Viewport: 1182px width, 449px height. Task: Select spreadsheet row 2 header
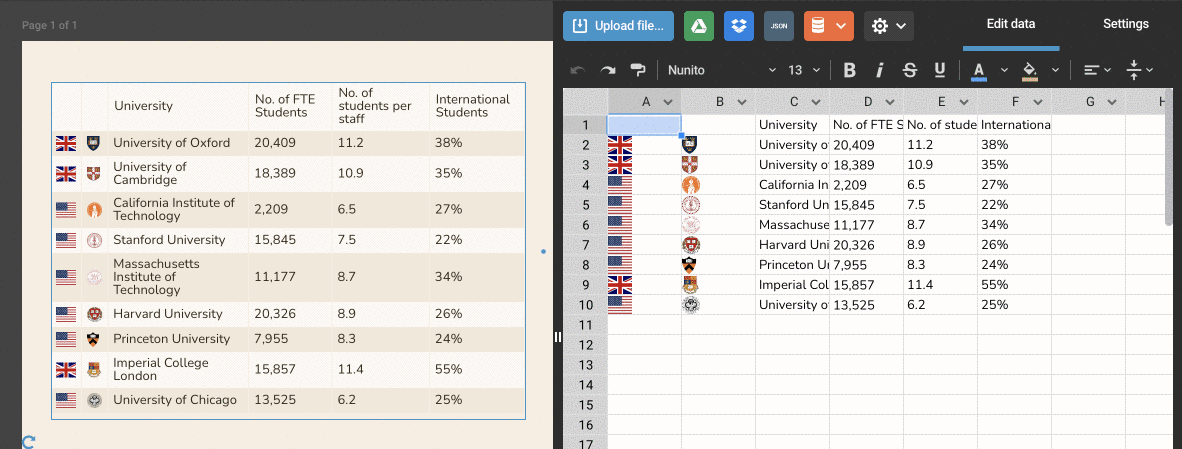[x=585, y=145]
